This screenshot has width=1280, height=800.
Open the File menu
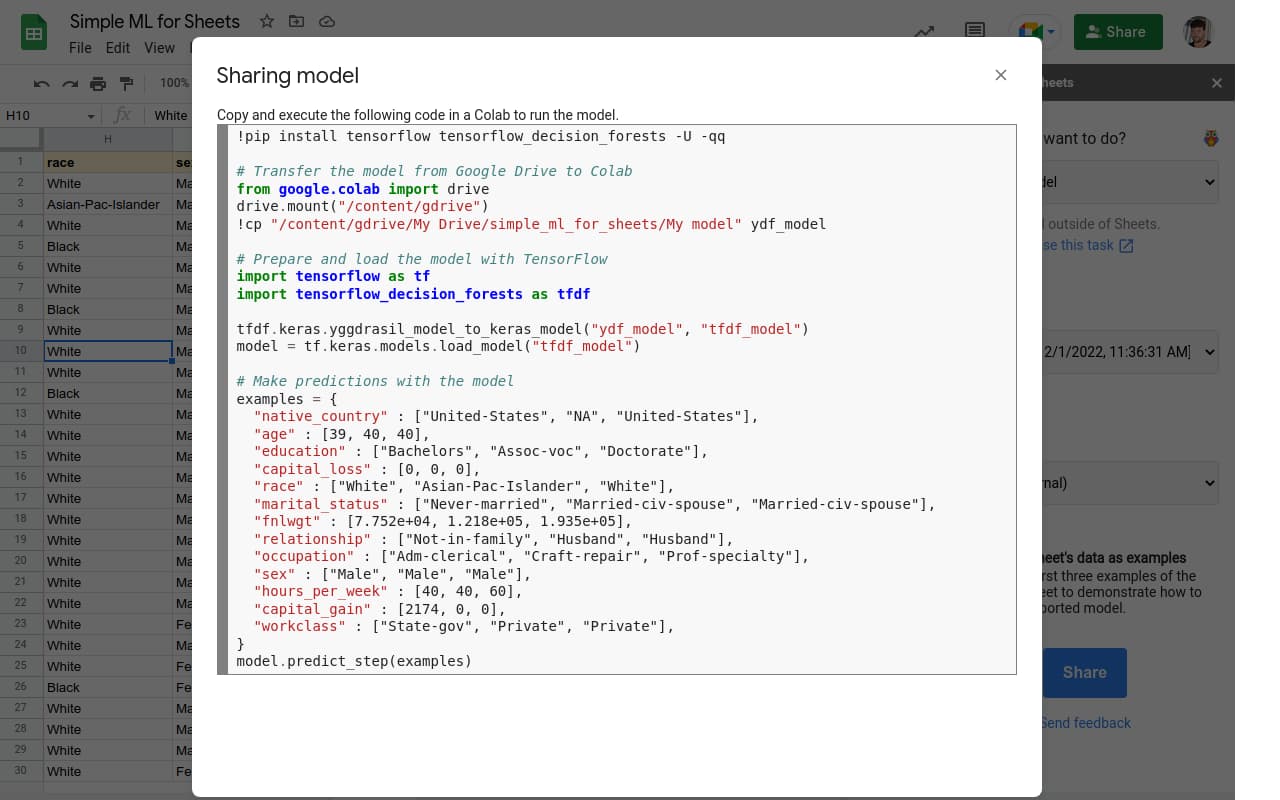click(x=79, y=47)
